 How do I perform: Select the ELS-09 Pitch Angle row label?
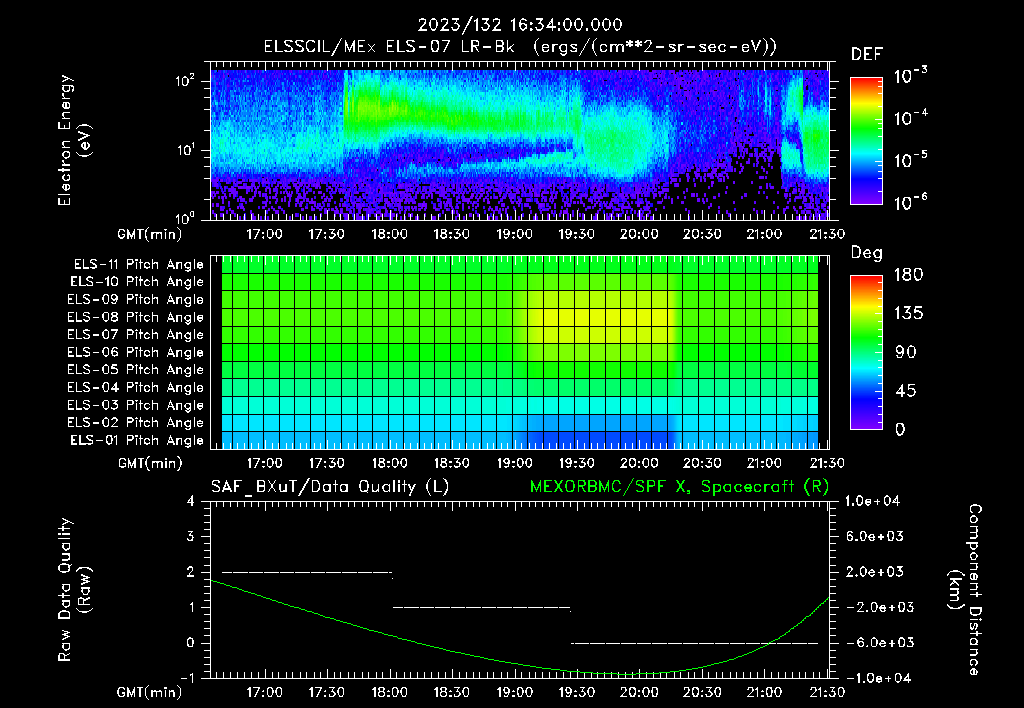[x=136, y=300]
